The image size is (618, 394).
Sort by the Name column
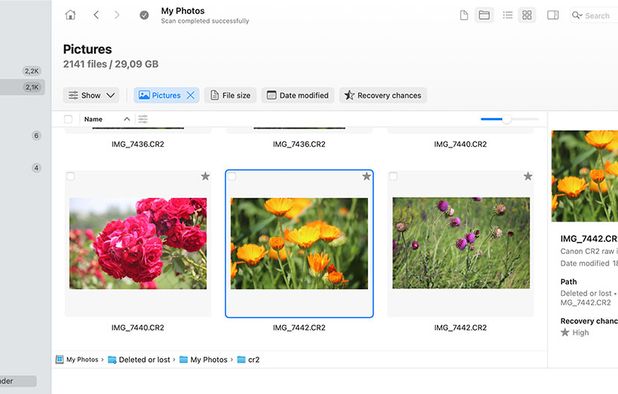coord(93,119)
